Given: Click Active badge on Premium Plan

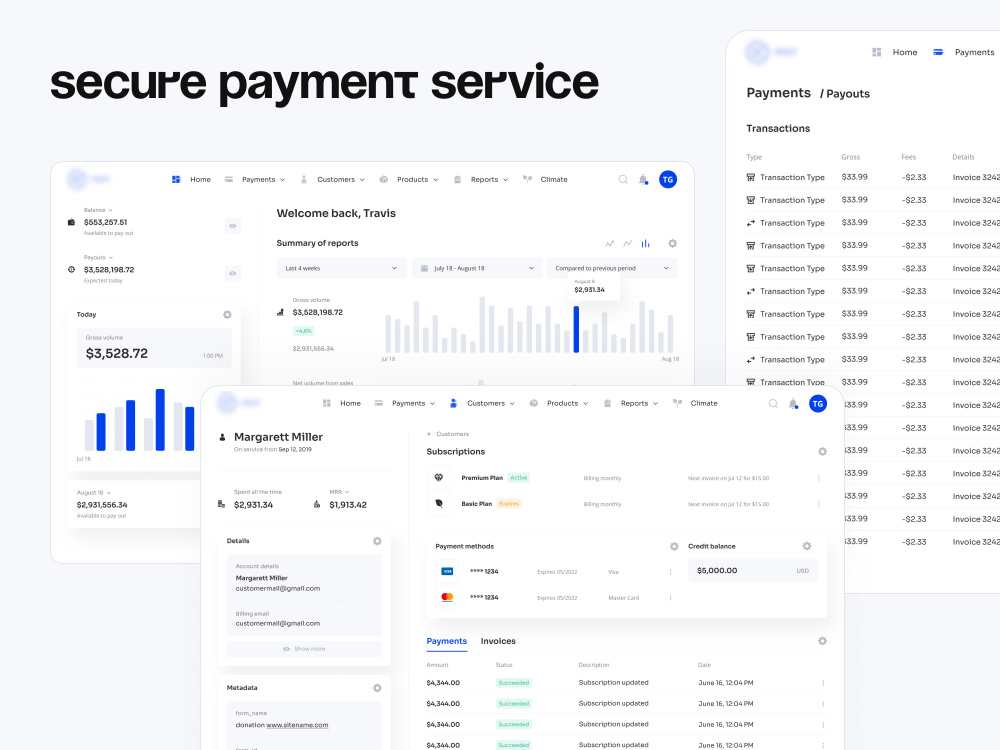Looking at the screenshot, I should pyautogui.click(x=518, y=478).
